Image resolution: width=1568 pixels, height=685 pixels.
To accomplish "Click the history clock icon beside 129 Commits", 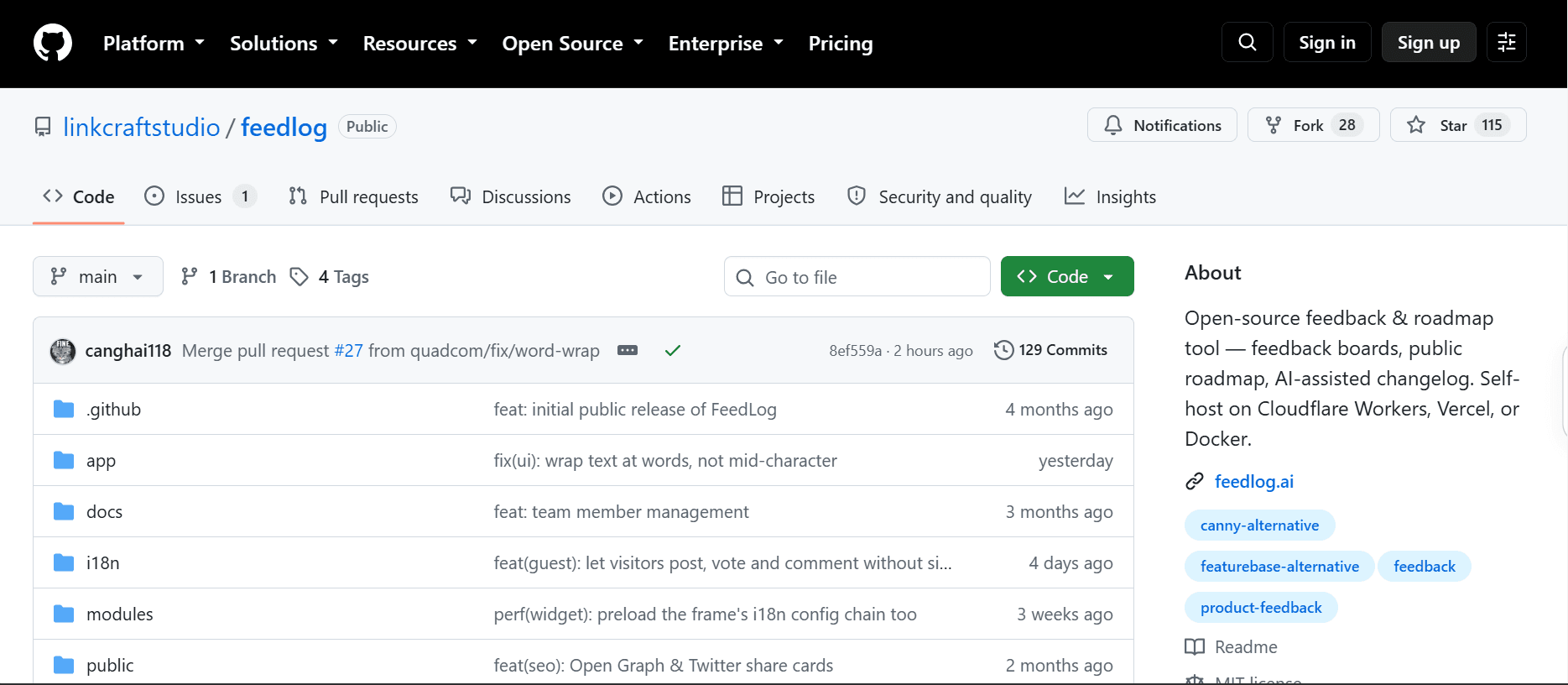I will pyautogui.click(x=1003, y=350).
